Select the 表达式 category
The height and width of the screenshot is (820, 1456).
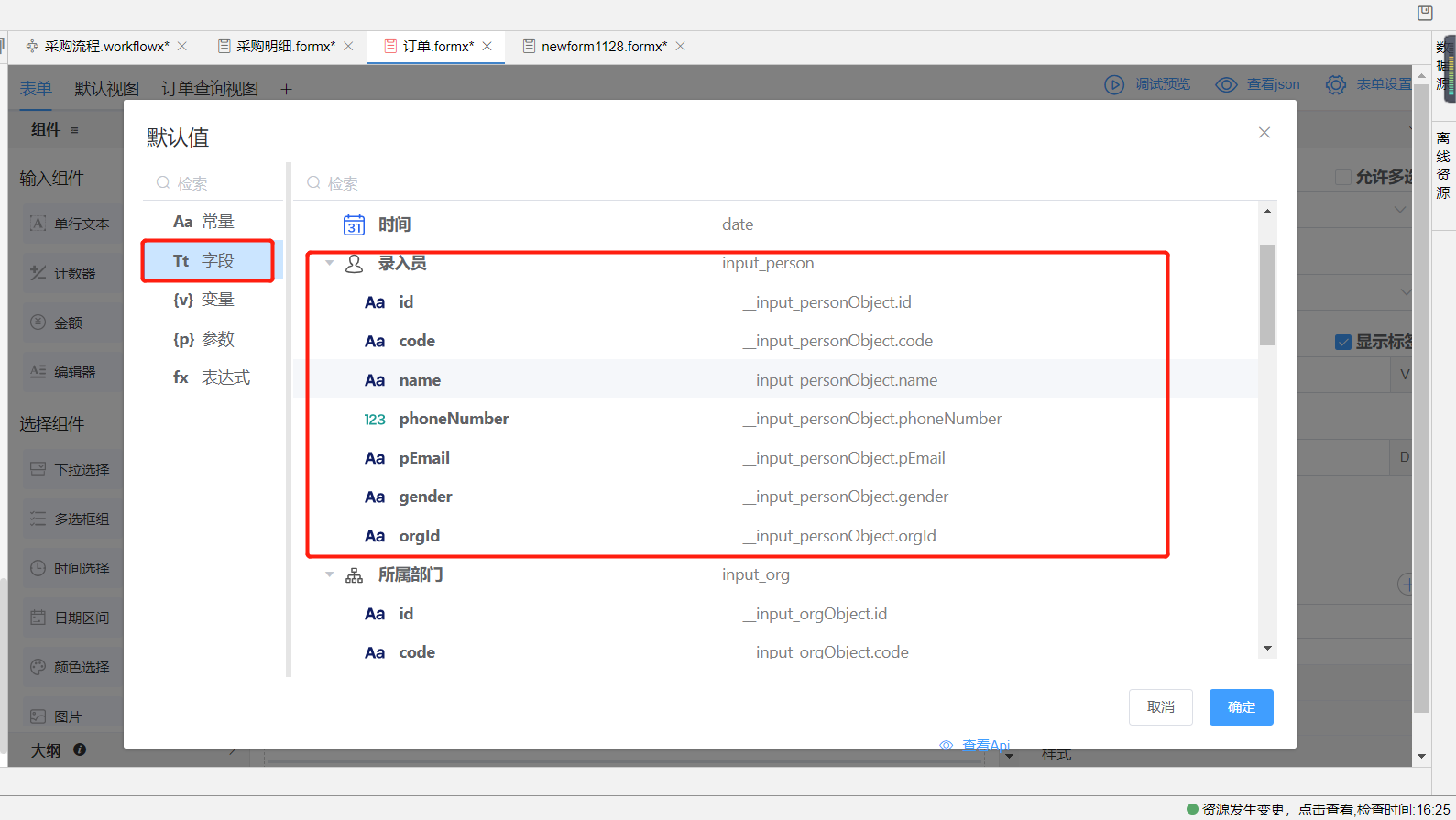[x=212, y=377]
